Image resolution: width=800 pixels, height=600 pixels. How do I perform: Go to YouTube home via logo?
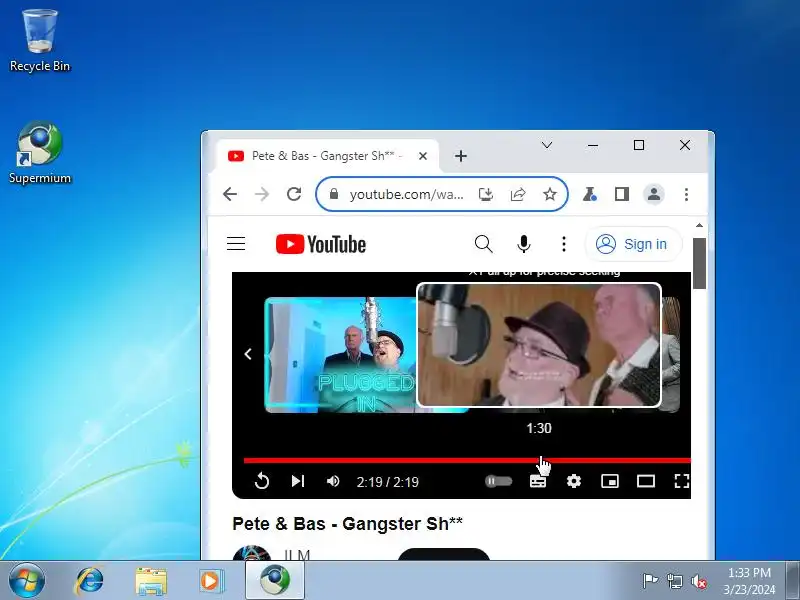coord(320,244)
